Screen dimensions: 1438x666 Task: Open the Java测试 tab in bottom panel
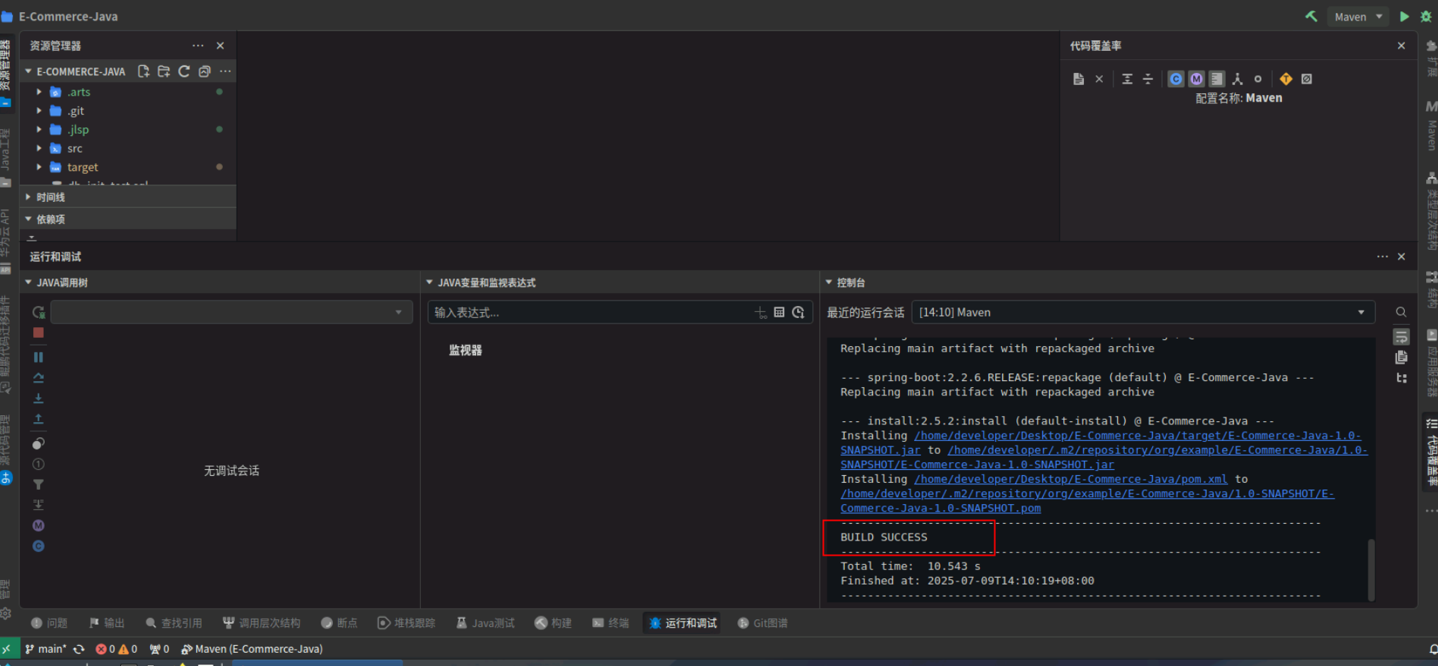(x=484, y=623)
